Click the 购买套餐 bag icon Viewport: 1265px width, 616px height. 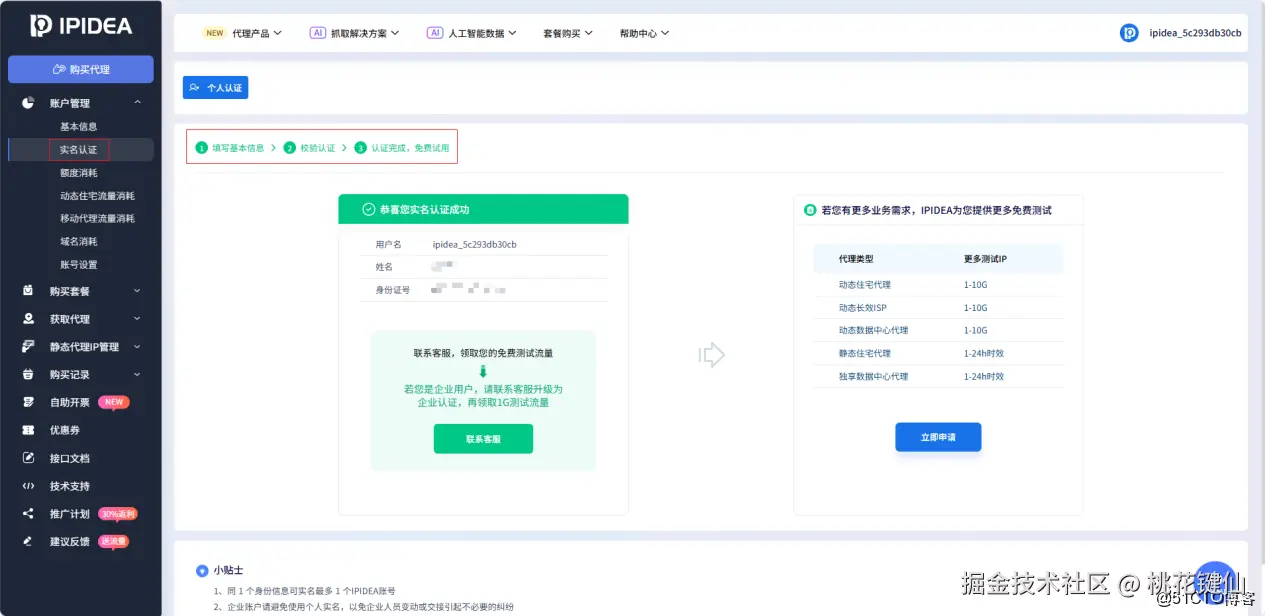coord(28,291)
